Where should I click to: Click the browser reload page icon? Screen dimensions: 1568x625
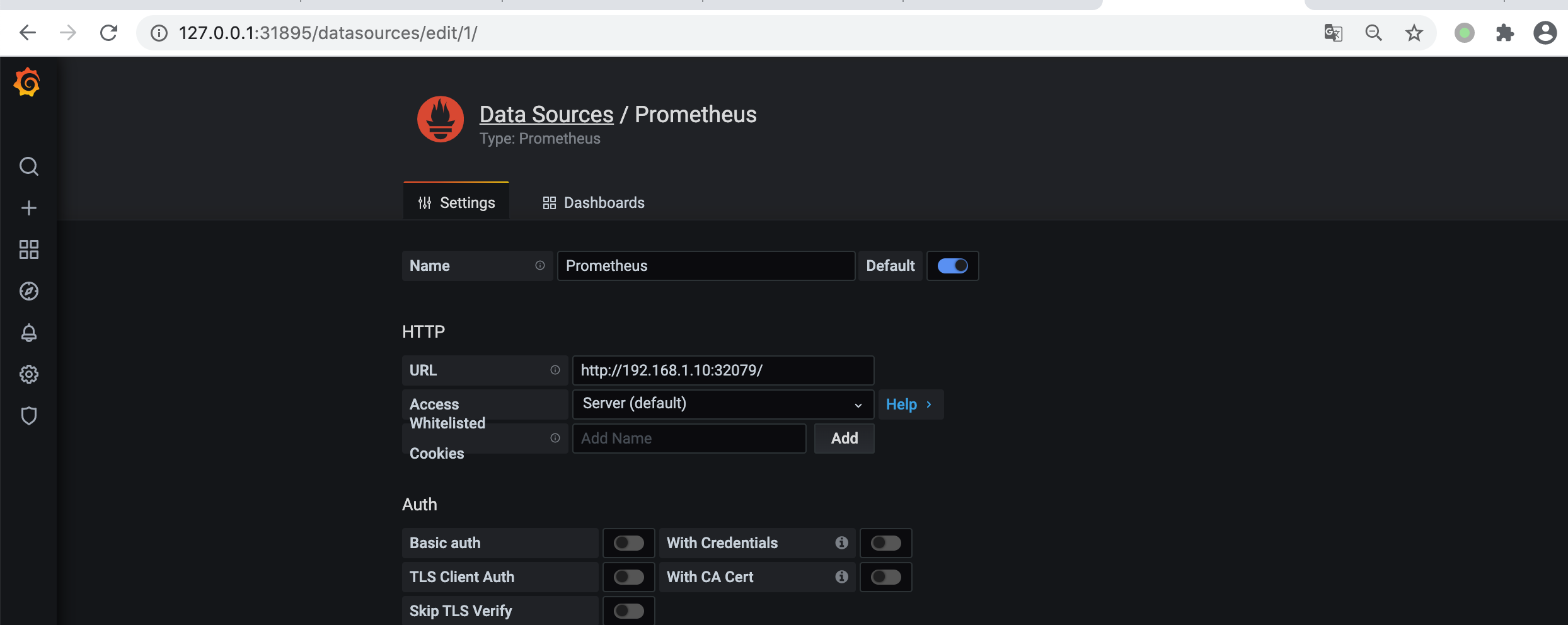click(109, 33)
